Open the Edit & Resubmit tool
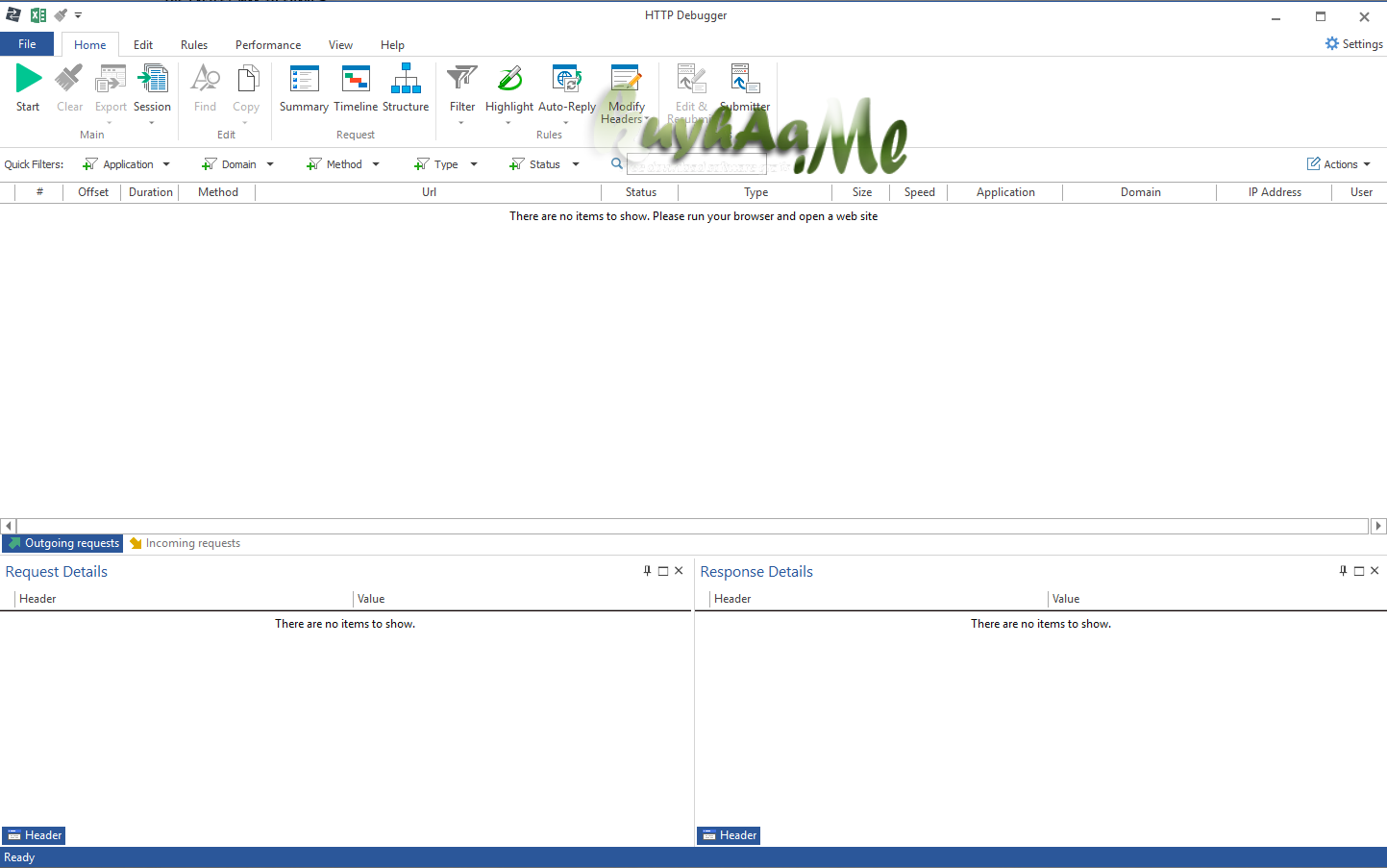This screenshot has width=1387, height=868. [x=691, y=93]
